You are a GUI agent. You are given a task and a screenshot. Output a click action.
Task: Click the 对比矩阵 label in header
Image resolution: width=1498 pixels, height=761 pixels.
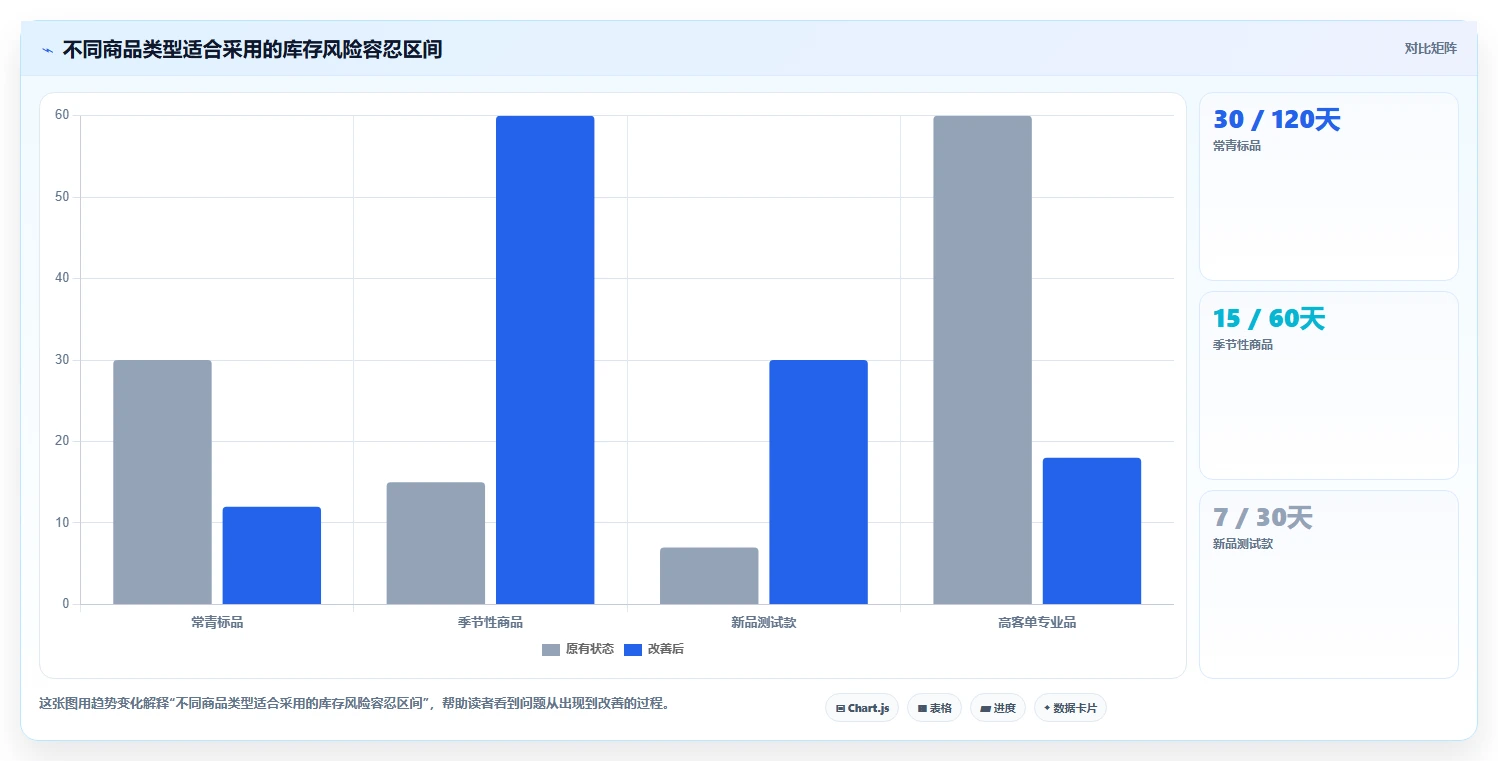coord(1430,48)
